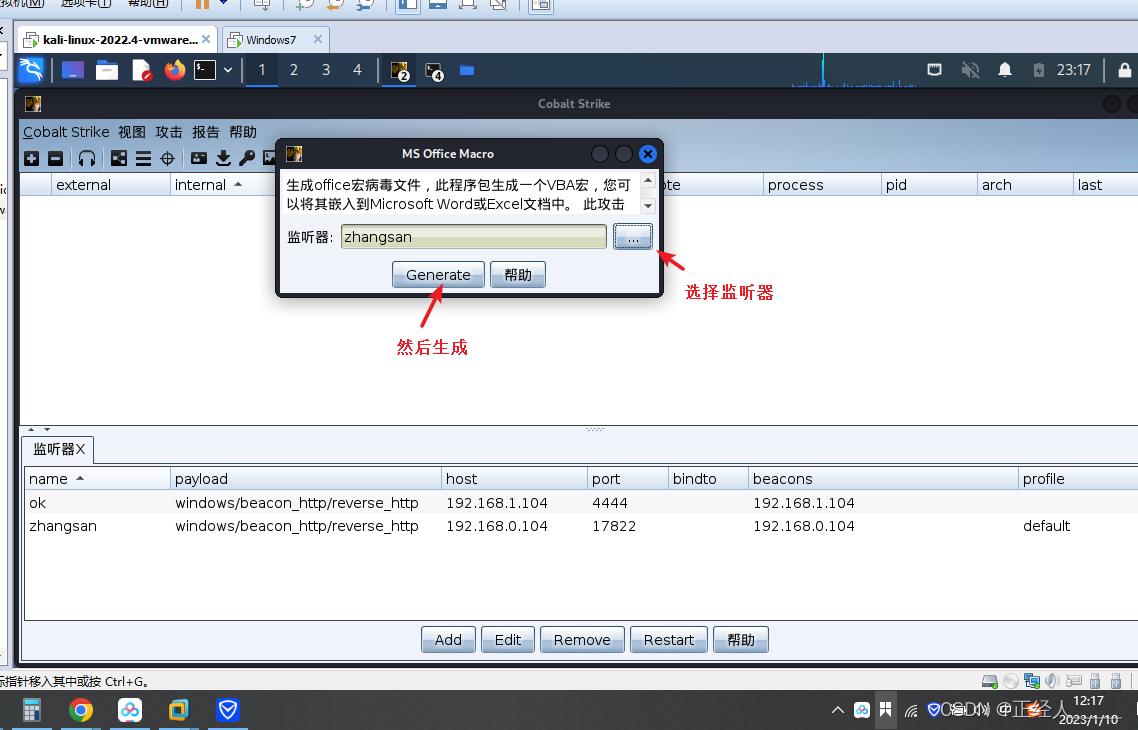Screen dimensions: 1138x730
Task: Open listeners via the headphones icon
Action: click(x=87, y=158)
